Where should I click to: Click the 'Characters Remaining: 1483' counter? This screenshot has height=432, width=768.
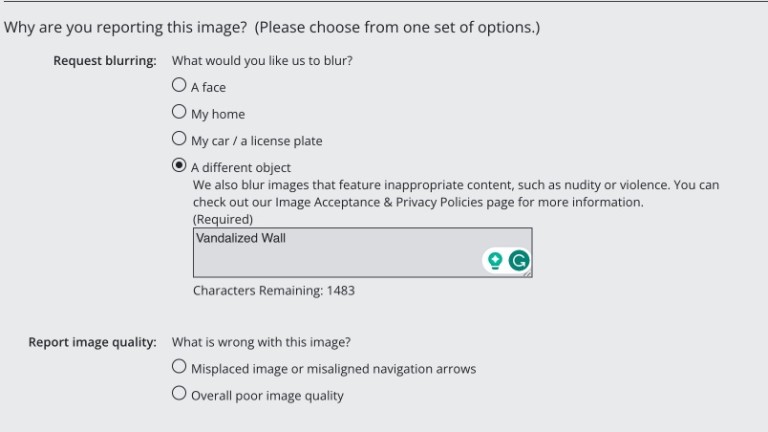pyautogui.click(x=273, y=291)
